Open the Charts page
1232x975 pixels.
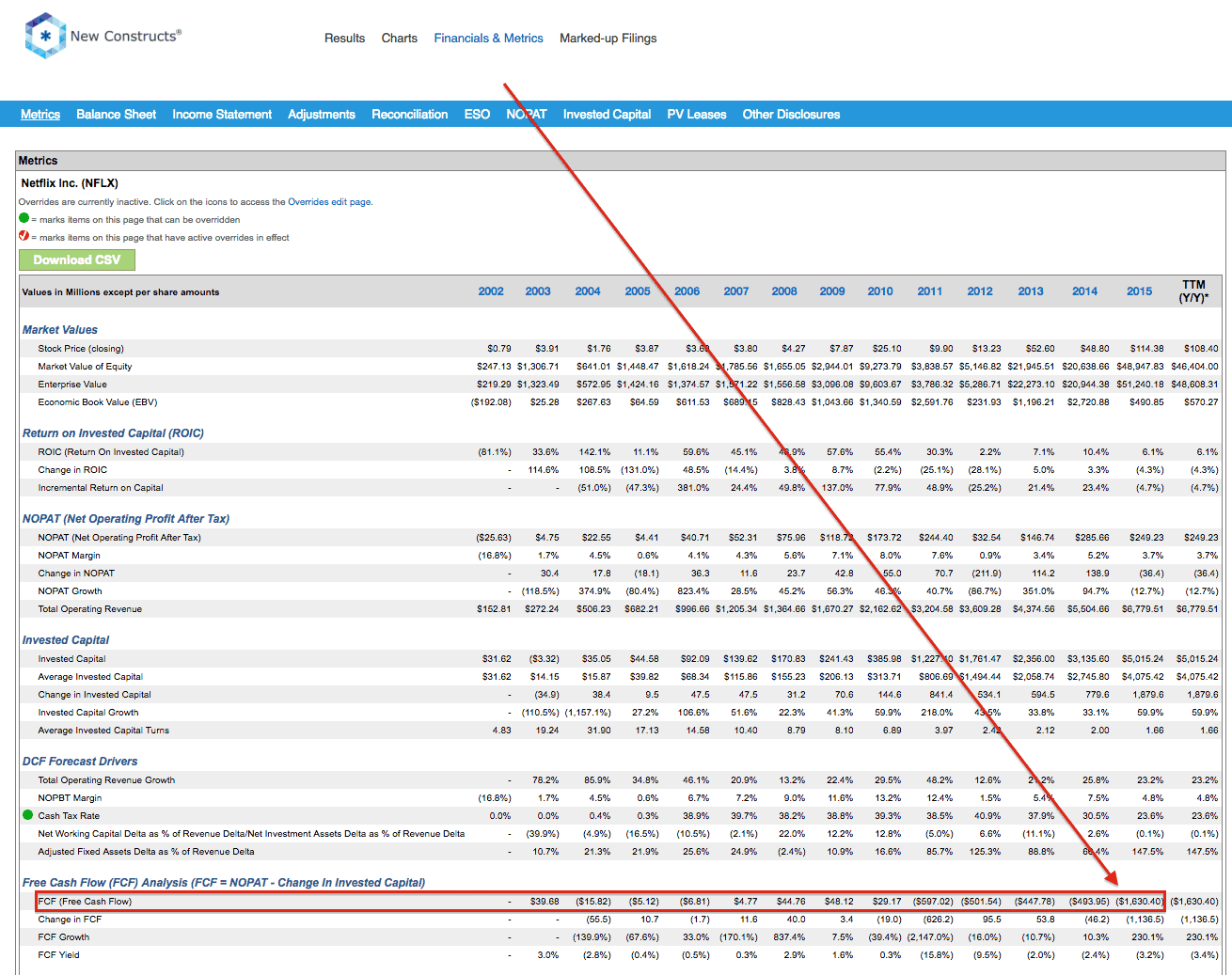click(399, 39)
